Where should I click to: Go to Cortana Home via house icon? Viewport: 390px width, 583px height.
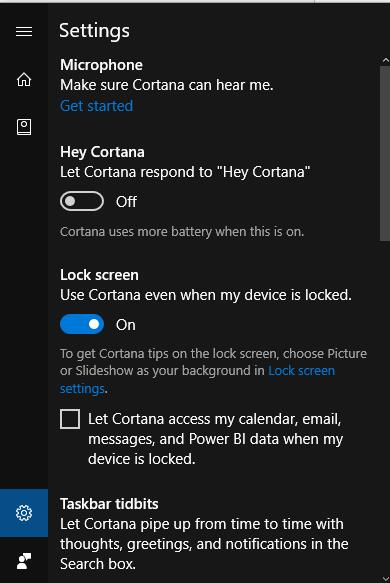tap(24, 79)
